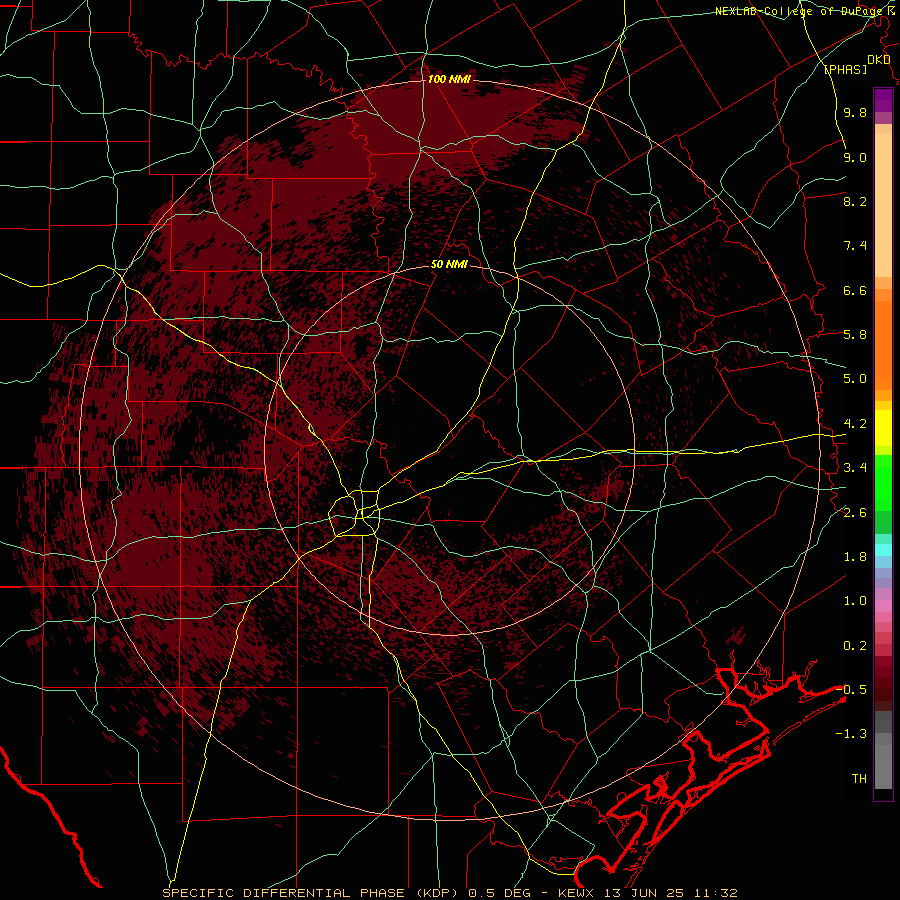
Task: Click the 9.8 scale value
Action: (x=855, y=112)
